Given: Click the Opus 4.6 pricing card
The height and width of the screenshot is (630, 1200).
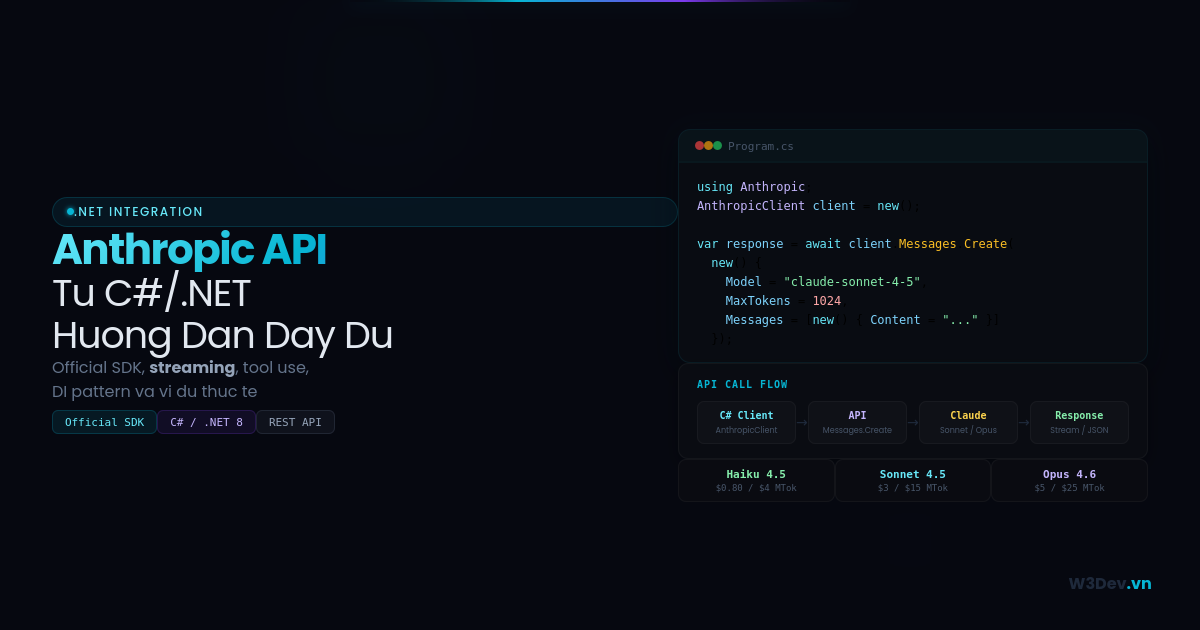Looking at the screenshot, I should point(1069,480).
